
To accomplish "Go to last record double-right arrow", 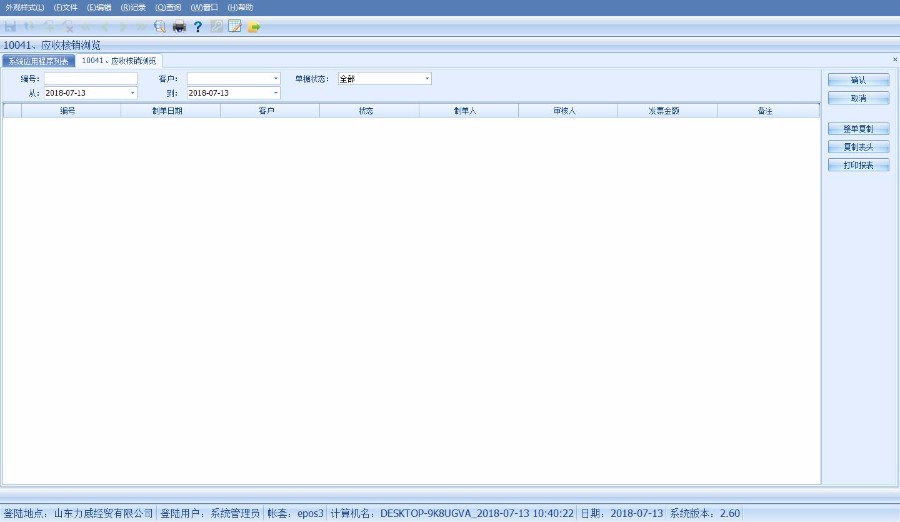I will (x=141, y=26).
